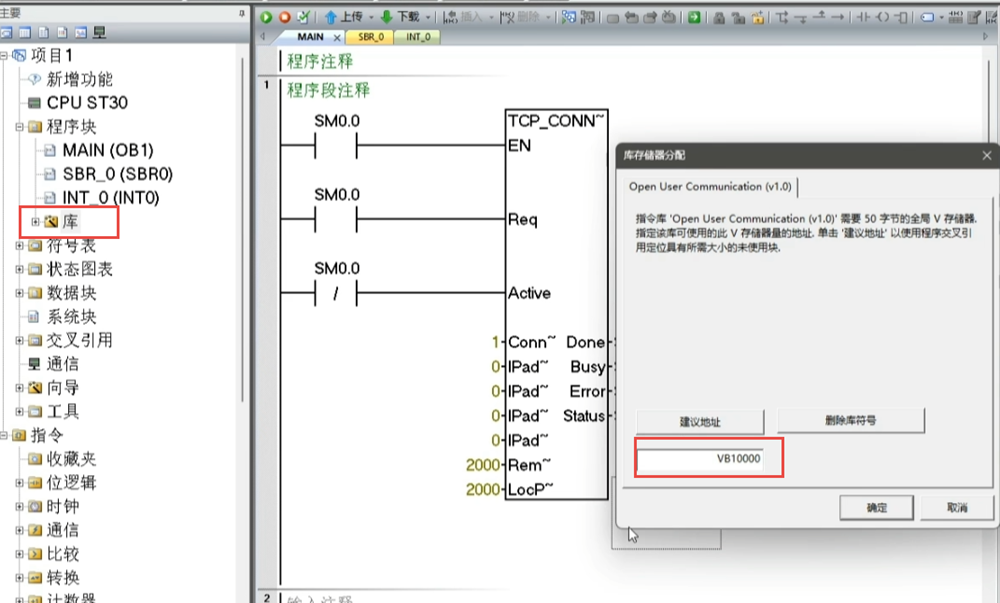Switch to the SBR_0 editor tab

point(371,36)
